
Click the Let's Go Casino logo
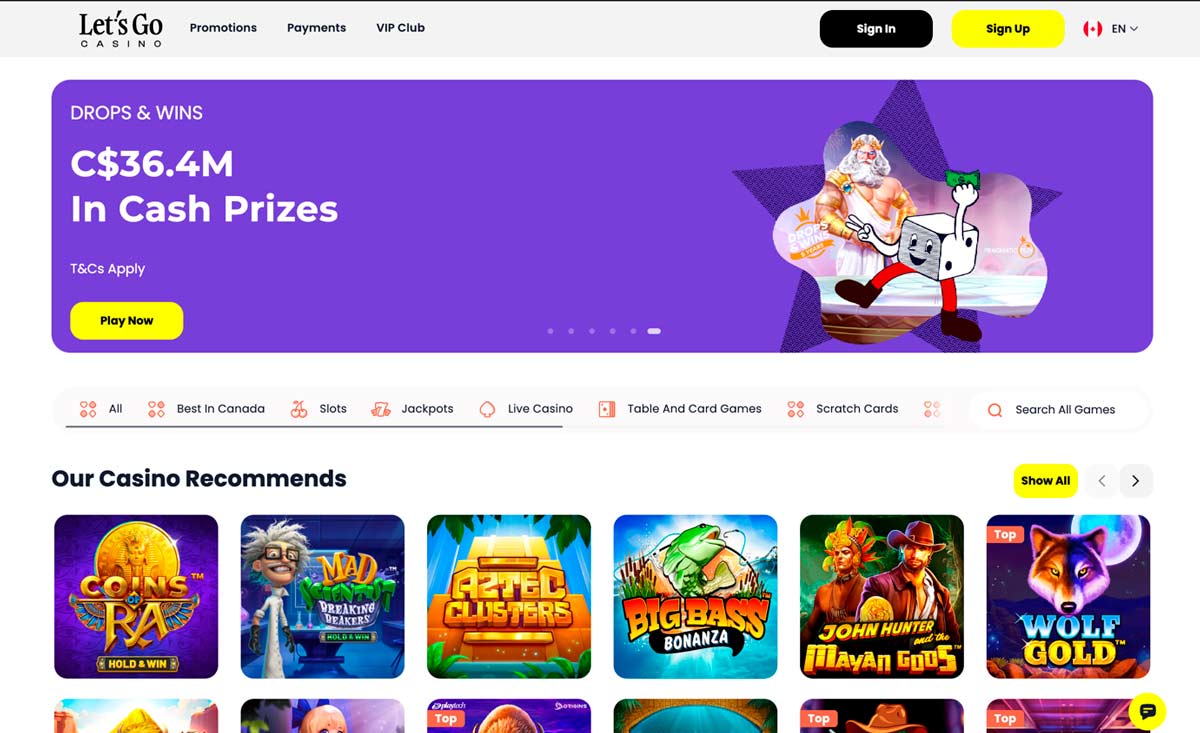pos(121,29)
